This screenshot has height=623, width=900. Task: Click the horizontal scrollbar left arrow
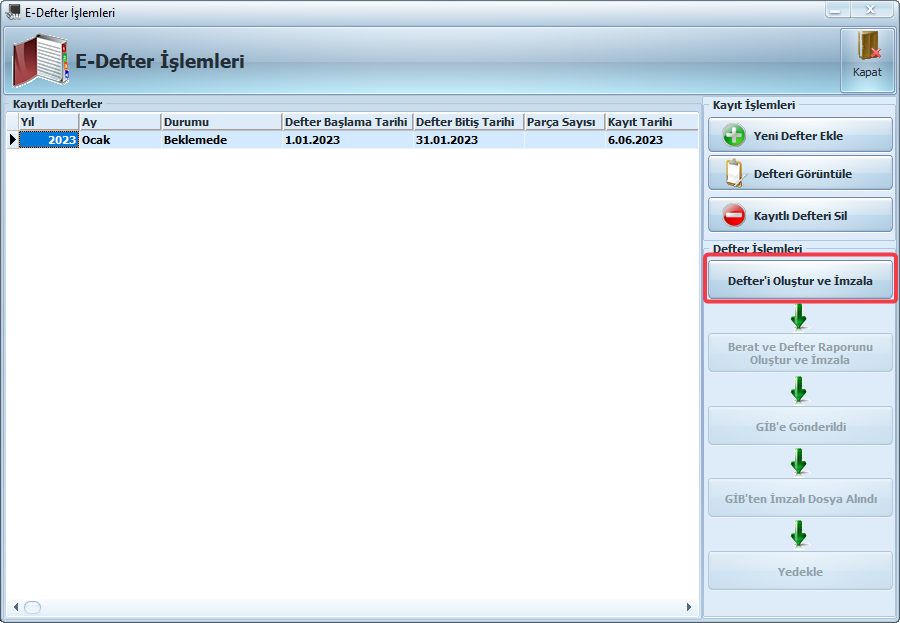tap(15, 607)
